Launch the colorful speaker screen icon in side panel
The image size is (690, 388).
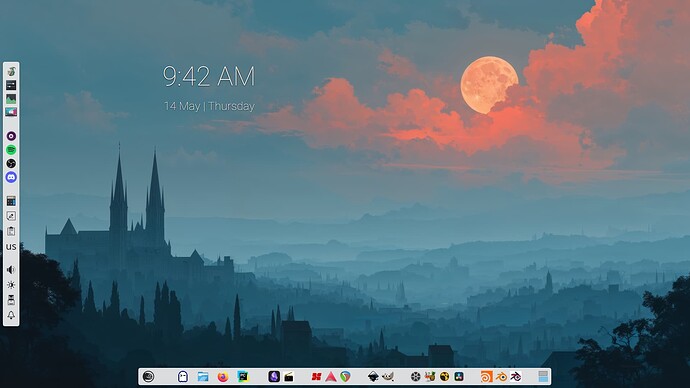click(x=11, y=112)
